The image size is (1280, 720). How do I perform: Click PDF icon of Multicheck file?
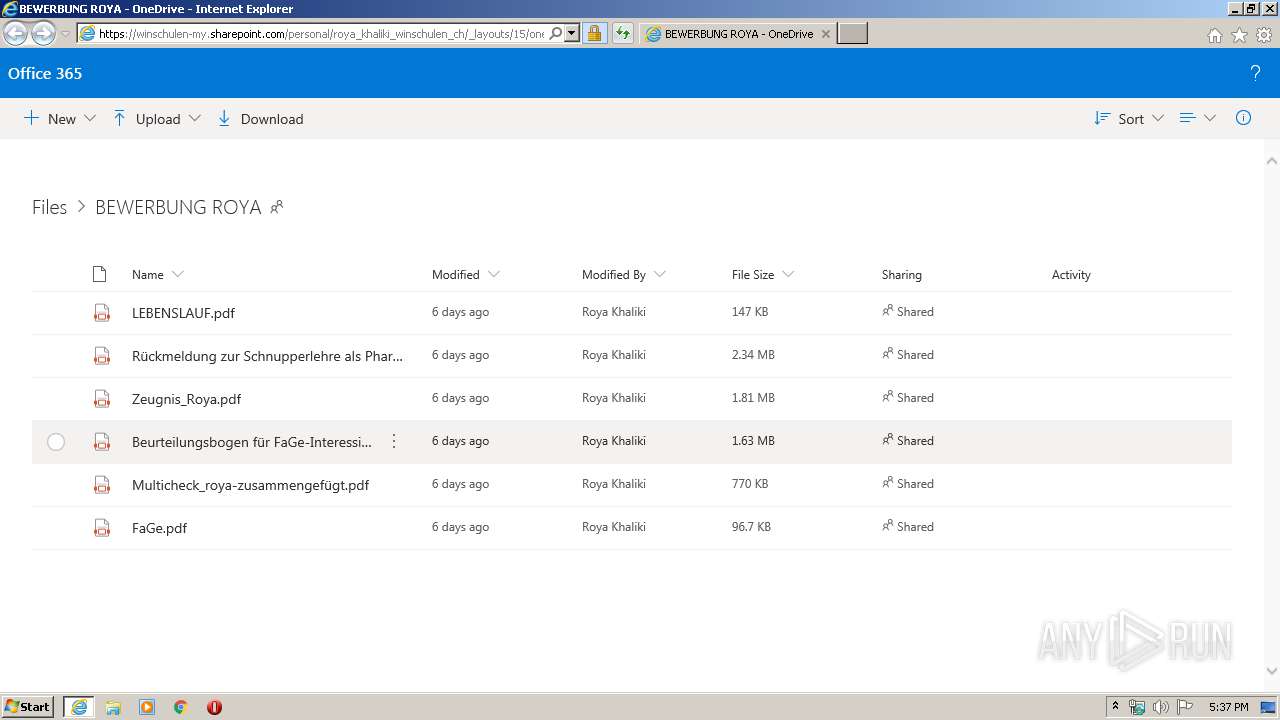point(102,485)
